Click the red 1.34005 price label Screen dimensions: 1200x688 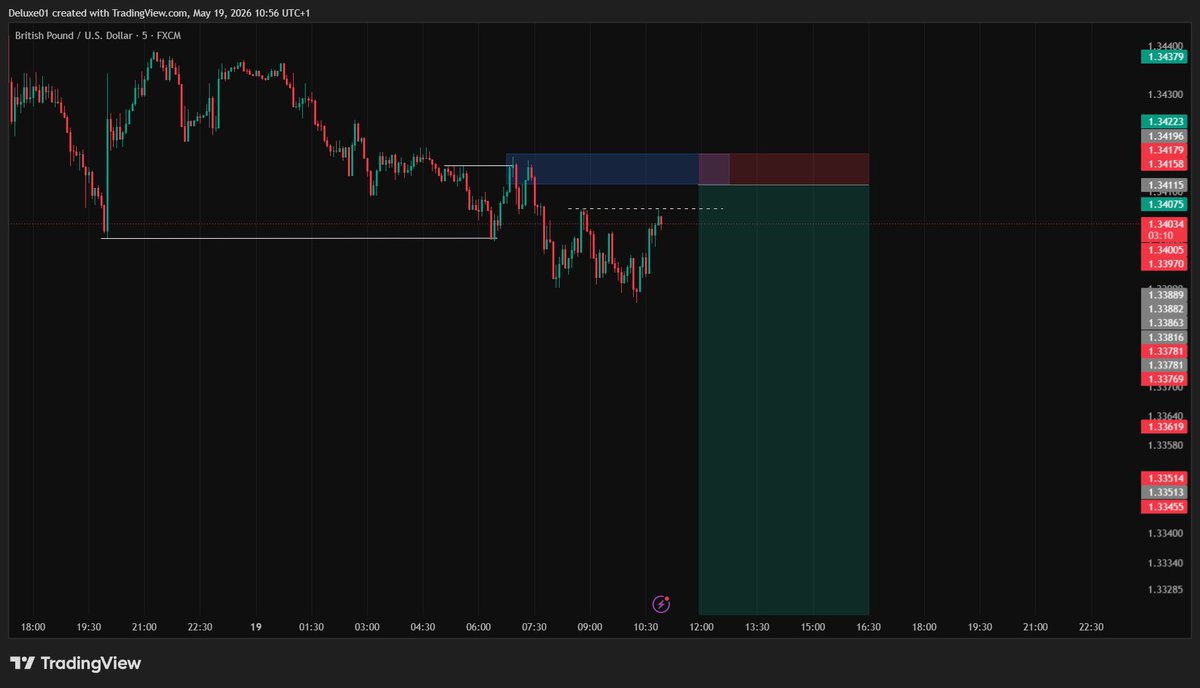pyautogui.click(x=1163, y=250)
